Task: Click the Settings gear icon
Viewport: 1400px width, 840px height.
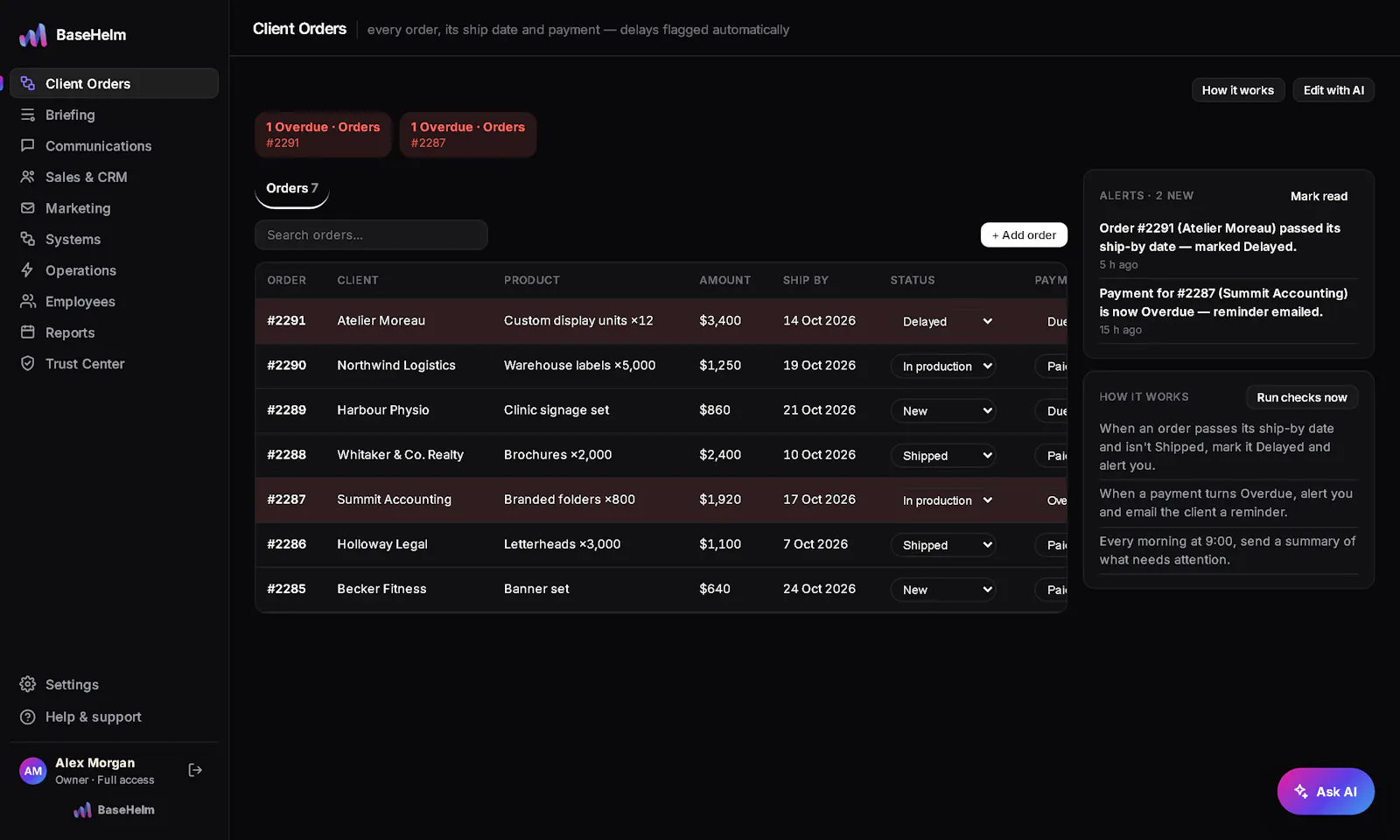Action: tap(28, 684)
